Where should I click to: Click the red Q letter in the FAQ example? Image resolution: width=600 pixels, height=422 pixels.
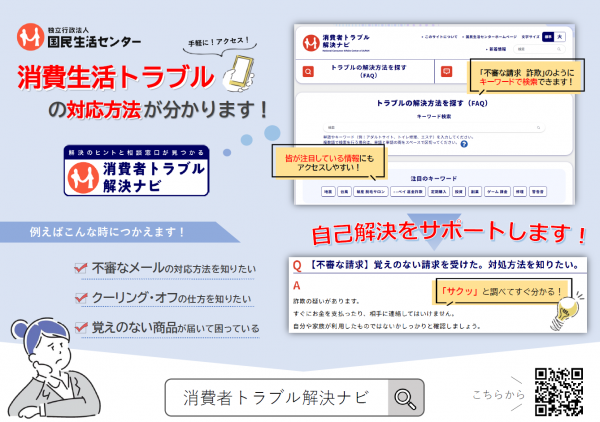pos(297,265)
